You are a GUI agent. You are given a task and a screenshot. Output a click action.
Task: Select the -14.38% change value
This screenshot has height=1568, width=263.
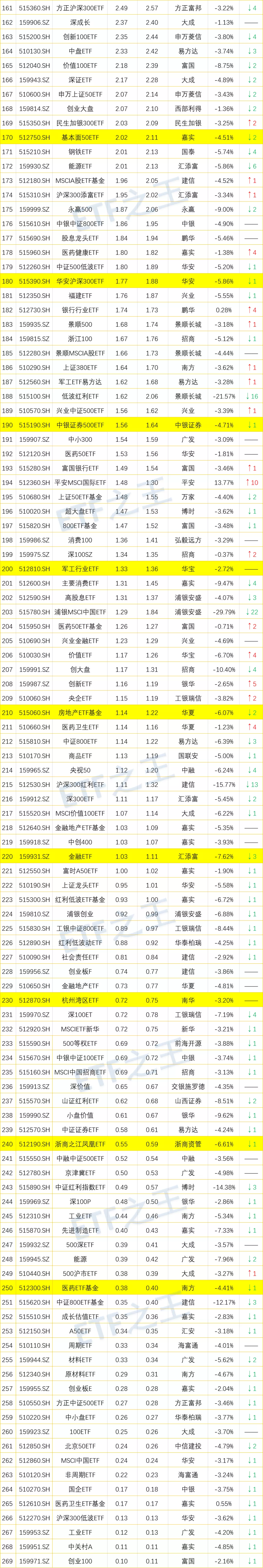[224, 1187]
